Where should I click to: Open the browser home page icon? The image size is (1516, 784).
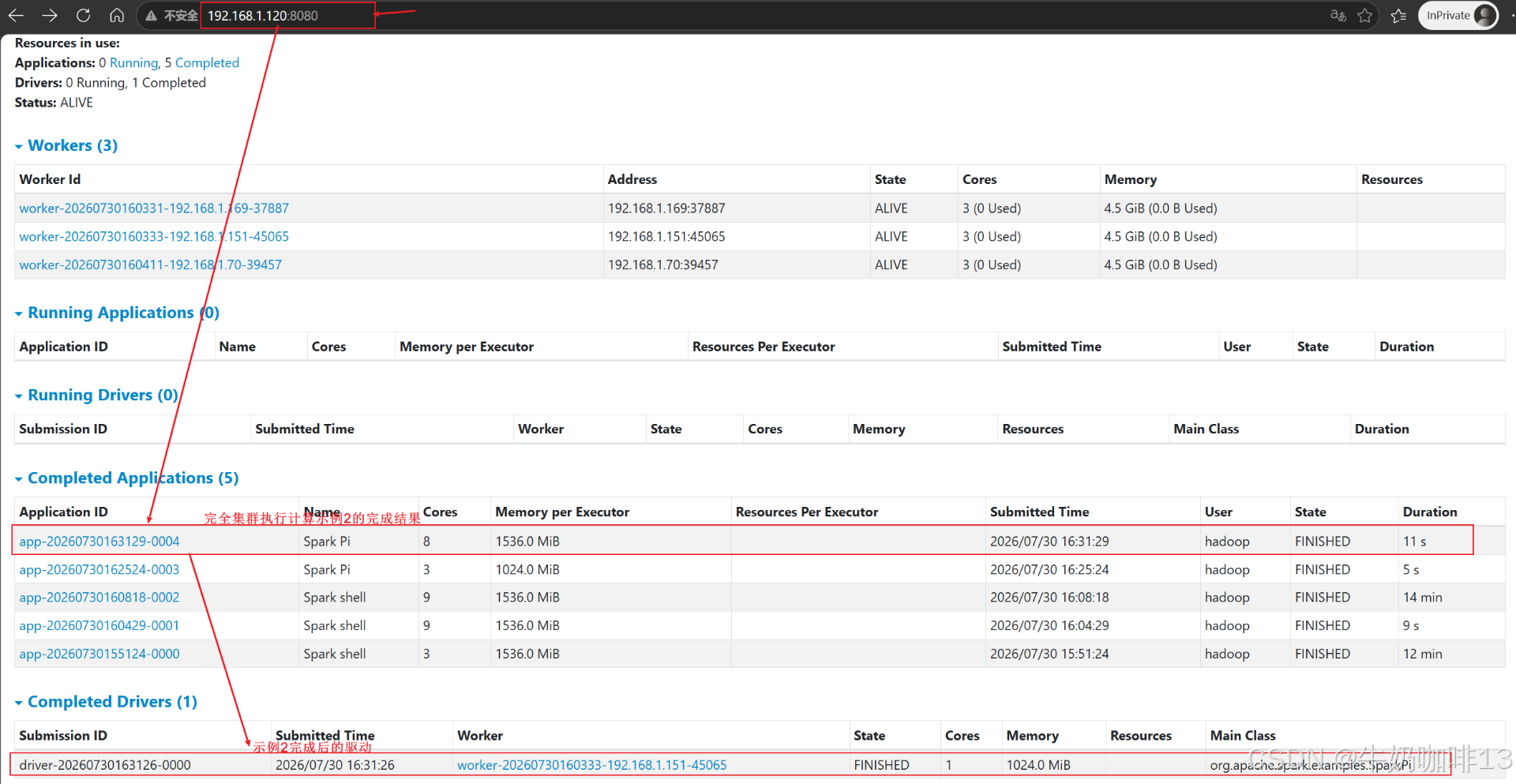[117, 15]
